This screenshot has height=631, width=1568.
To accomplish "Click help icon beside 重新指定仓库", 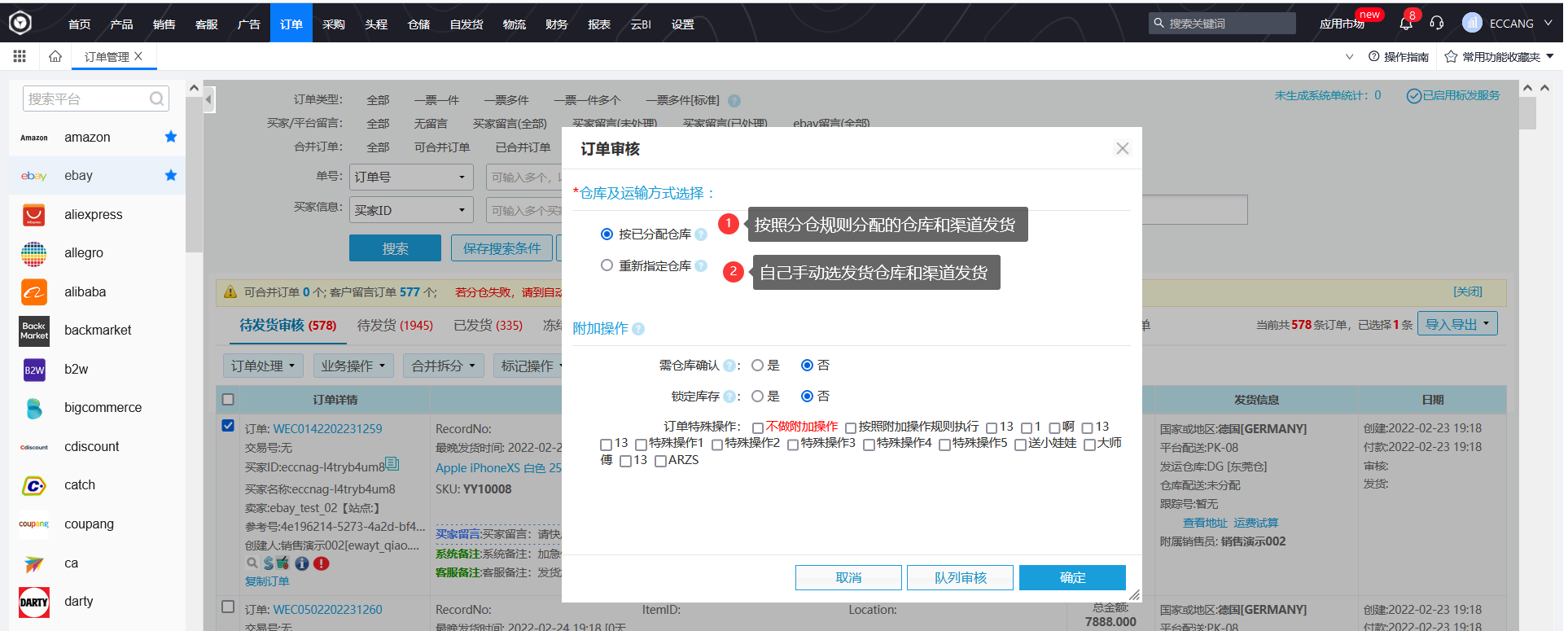I will tap(701, 265).
